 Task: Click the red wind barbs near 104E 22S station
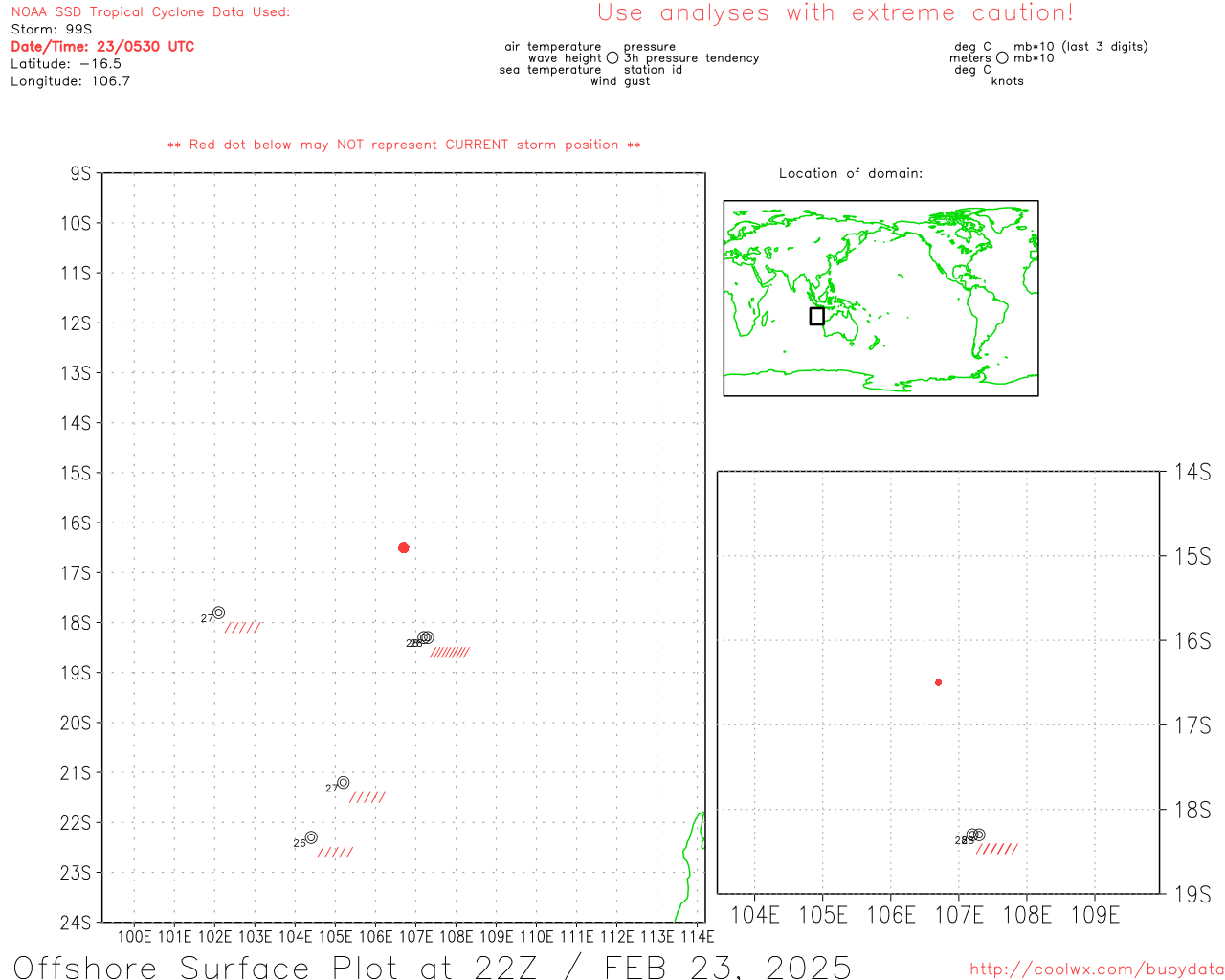[x=335, y=853]
